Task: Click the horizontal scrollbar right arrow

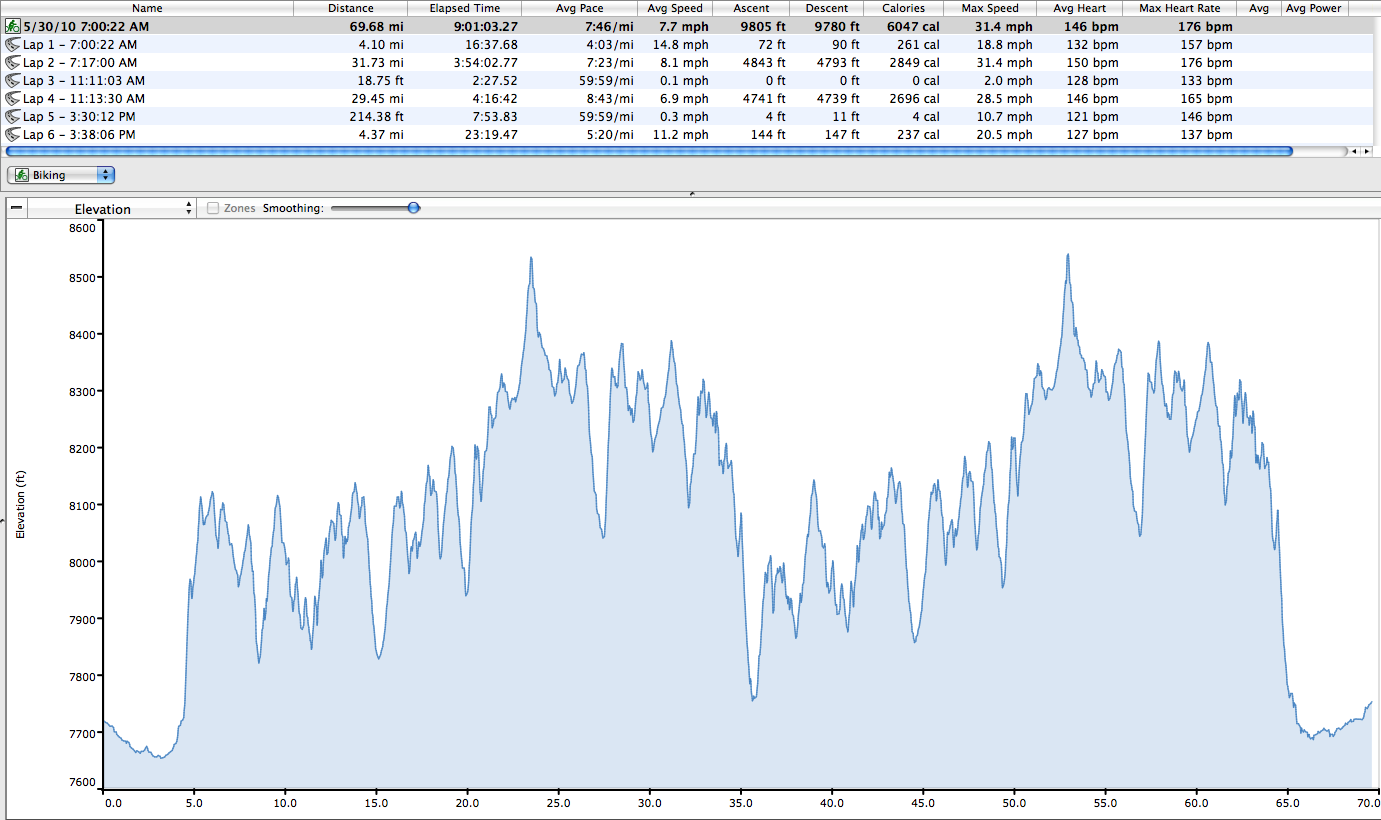Action: point(1366,152)
